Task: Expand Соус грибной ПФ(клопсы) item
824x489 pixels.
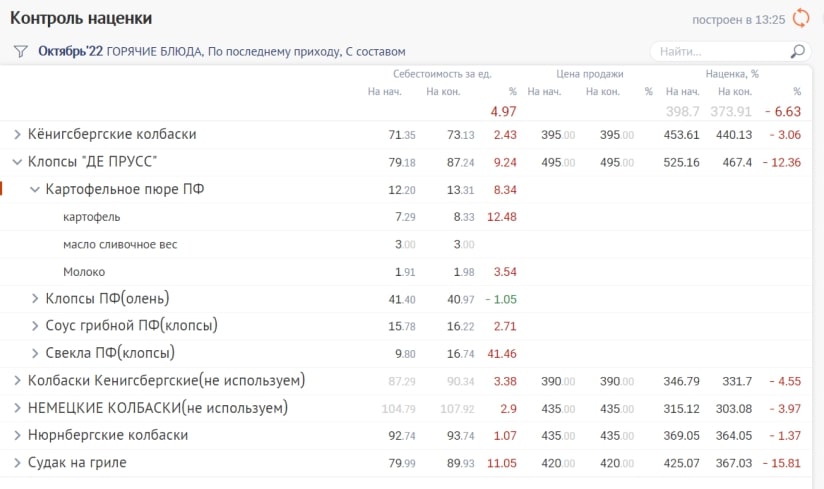Action: point(35,325)
